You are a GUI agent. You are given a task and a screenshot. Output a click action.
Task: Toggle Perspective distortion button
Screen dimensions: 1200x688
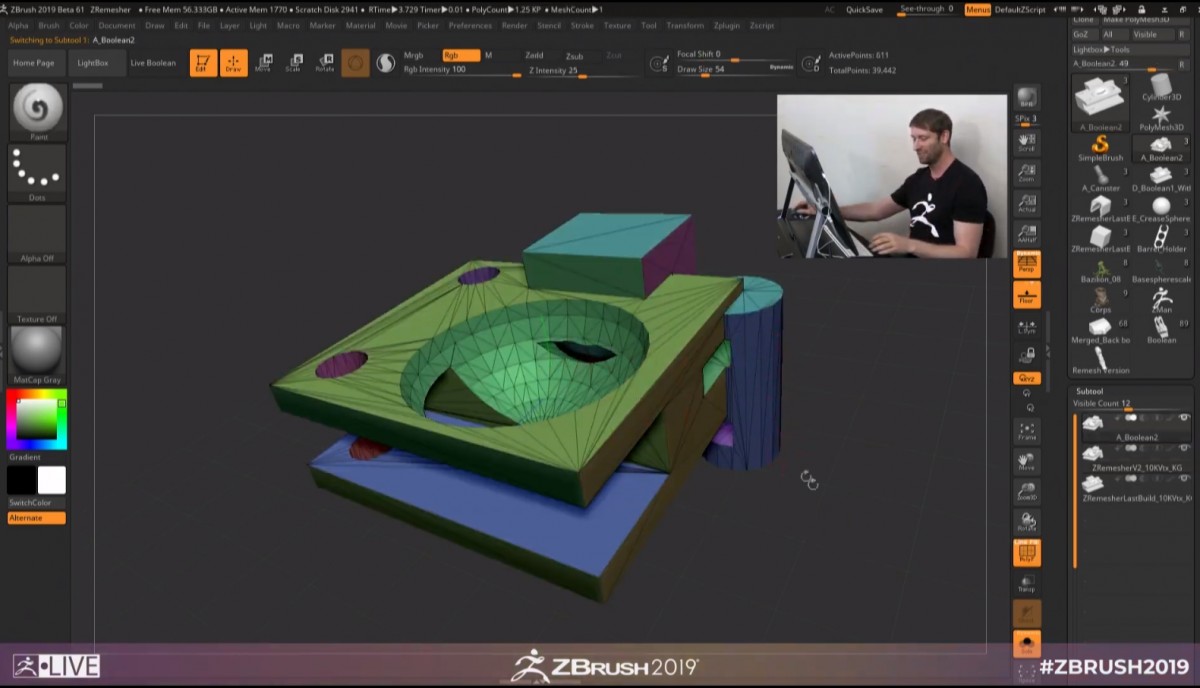pos(1027,264)
